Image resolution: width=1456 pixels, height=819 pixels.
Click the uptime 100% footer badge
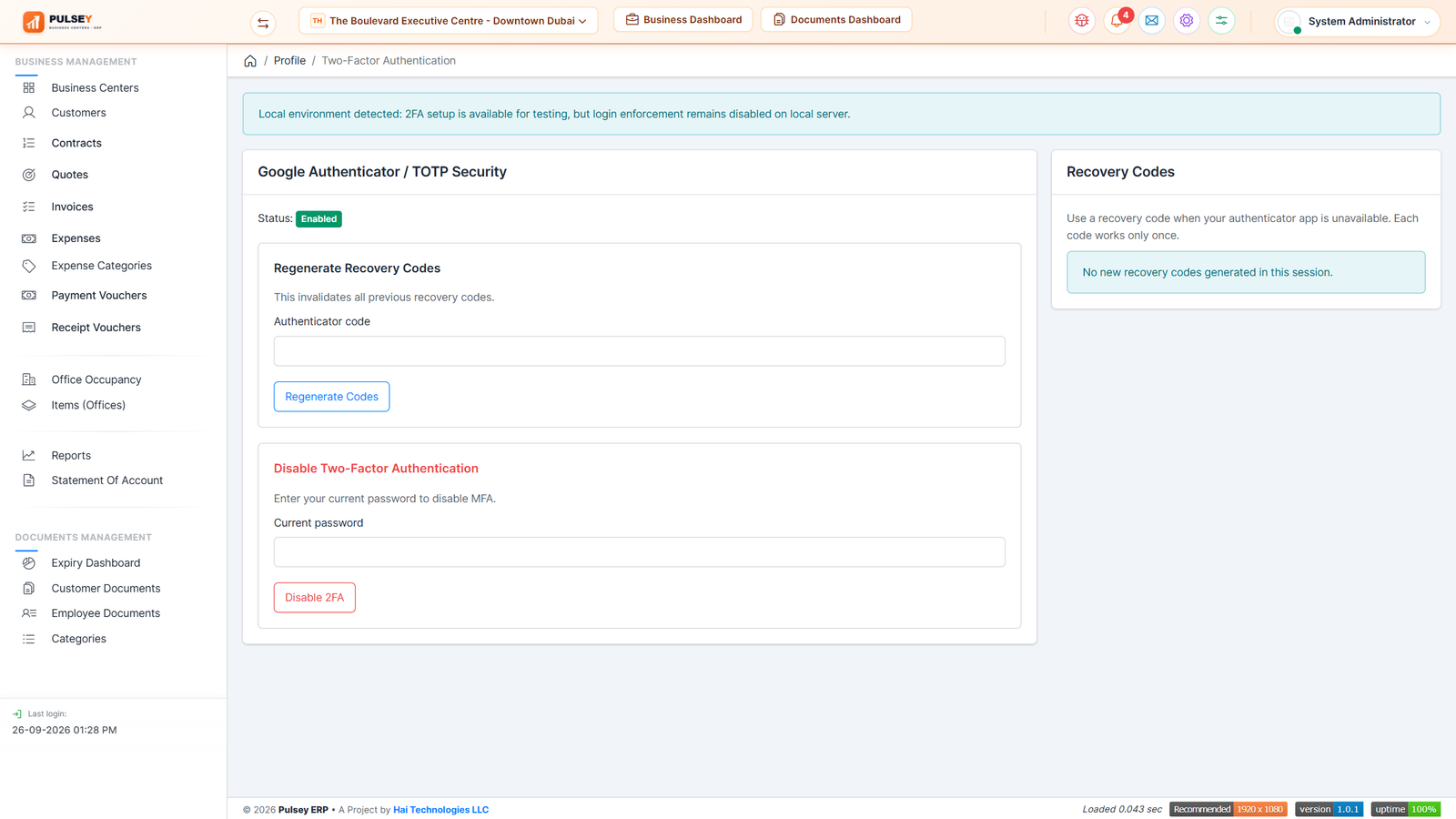click(x=1406, y=810)
